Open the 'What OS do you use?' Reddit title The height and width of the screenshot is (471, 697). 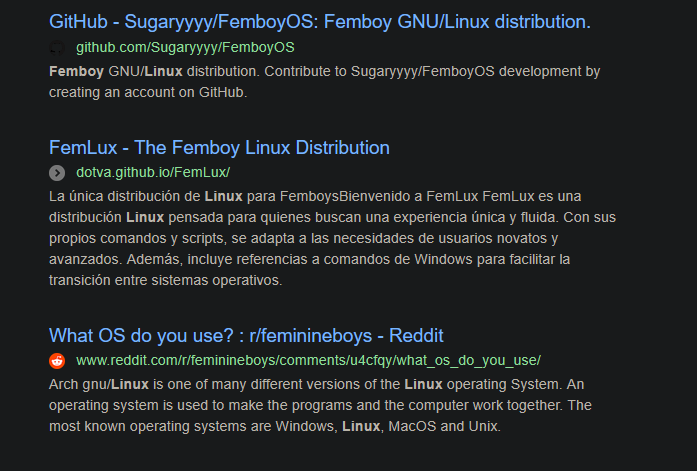(246, 335)
